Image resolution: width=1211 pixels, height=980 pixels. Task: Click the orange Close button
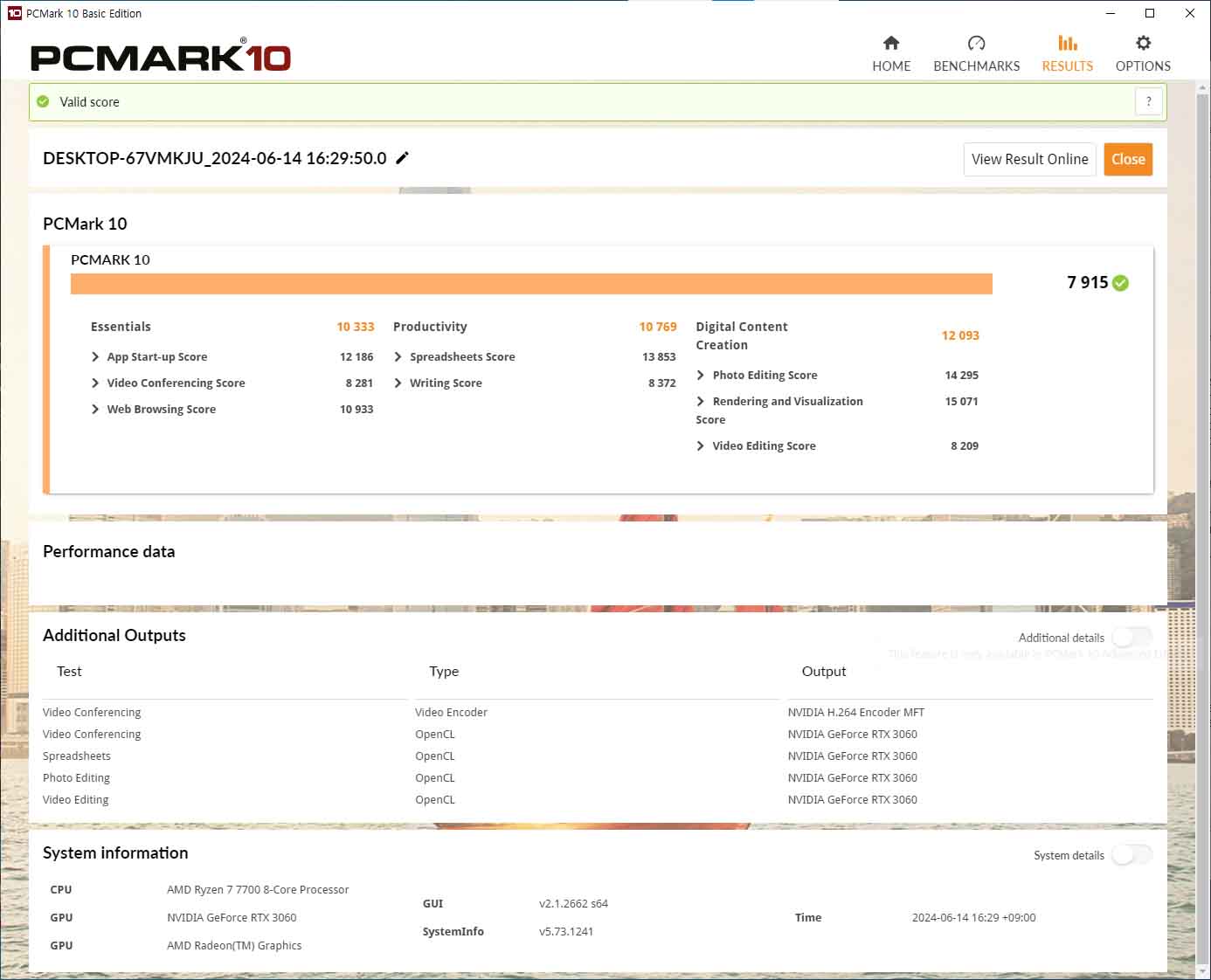coord(1128,159)
